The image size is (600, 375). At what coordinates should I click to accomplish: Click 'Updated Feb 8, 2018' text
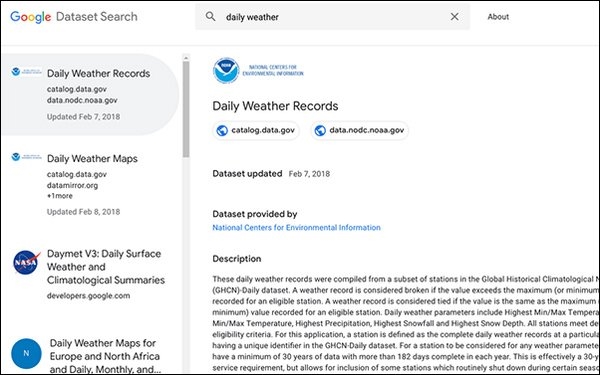(x=83, y=212)
